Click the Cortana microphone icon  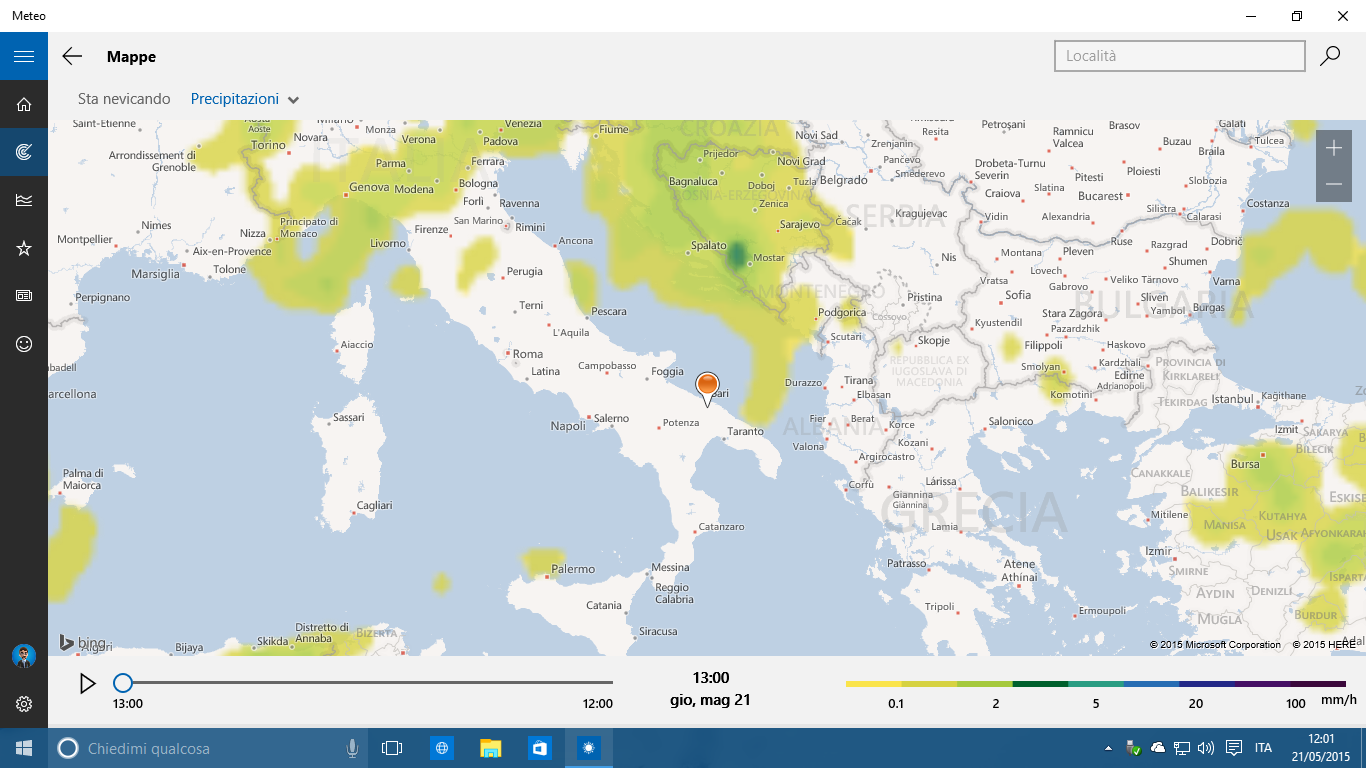point(352,748)
